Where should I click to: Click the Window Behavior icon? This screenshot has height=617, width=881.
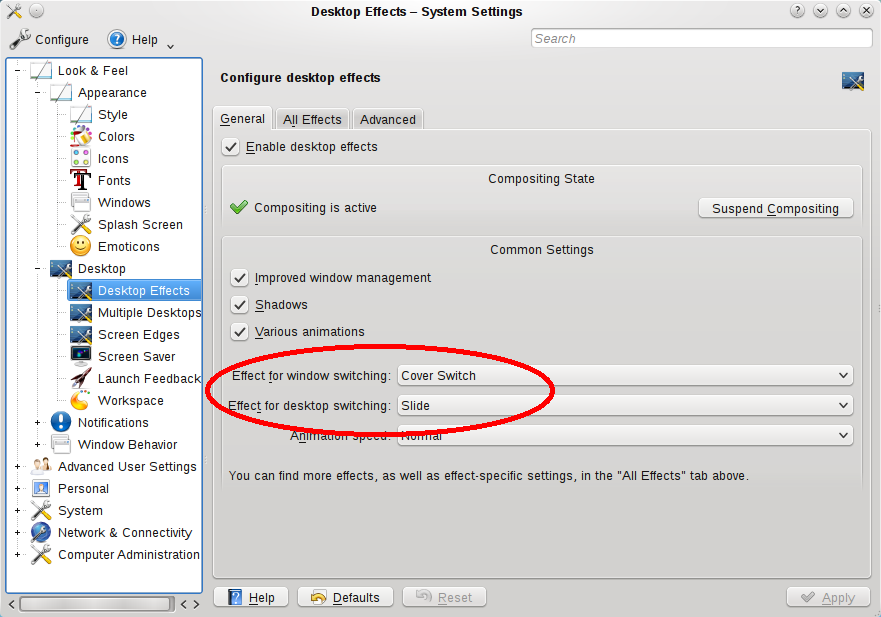pos(61,444)
